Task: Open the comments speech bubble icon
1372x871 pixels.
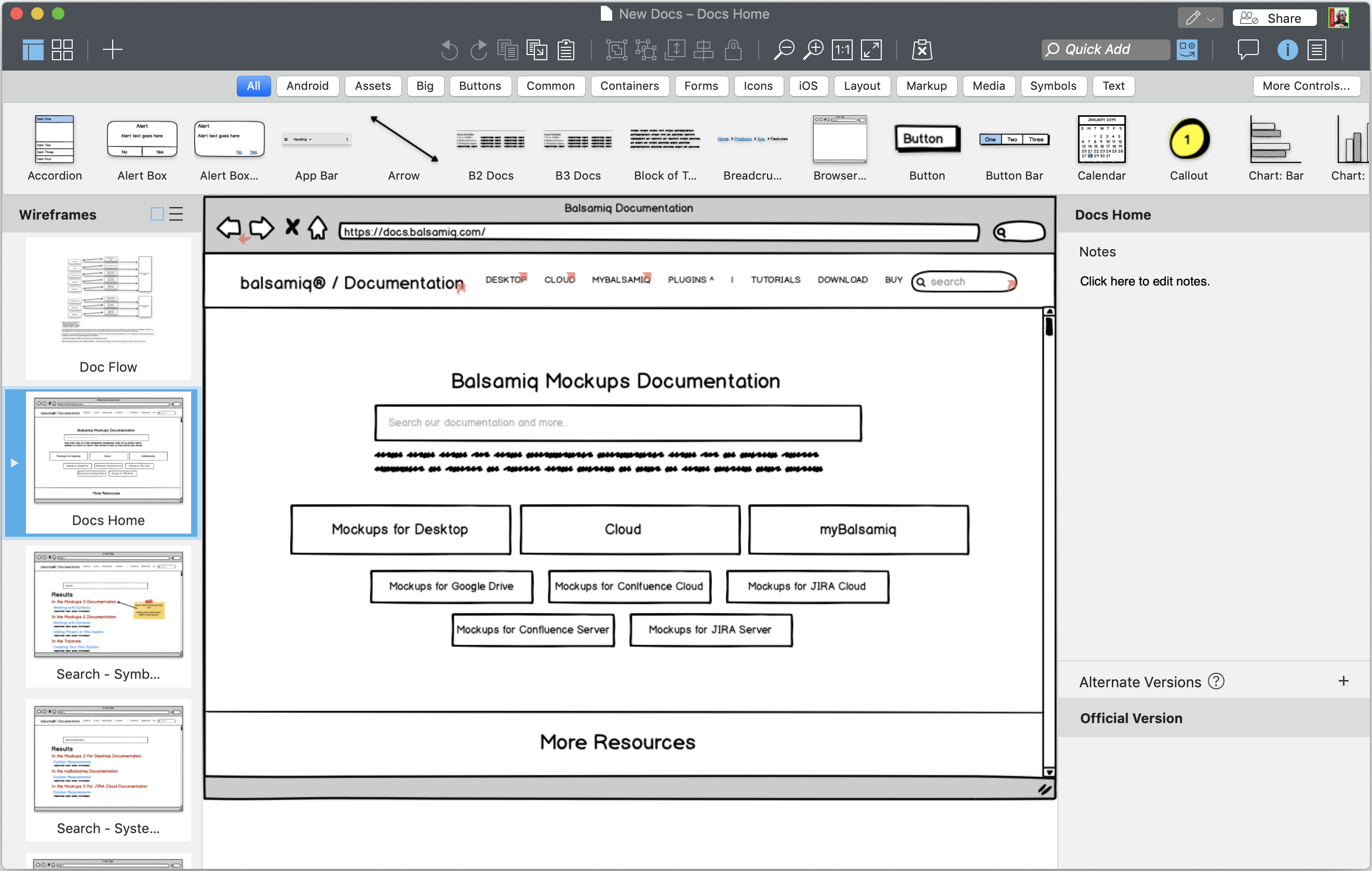Action: [x=1247, y=49]
